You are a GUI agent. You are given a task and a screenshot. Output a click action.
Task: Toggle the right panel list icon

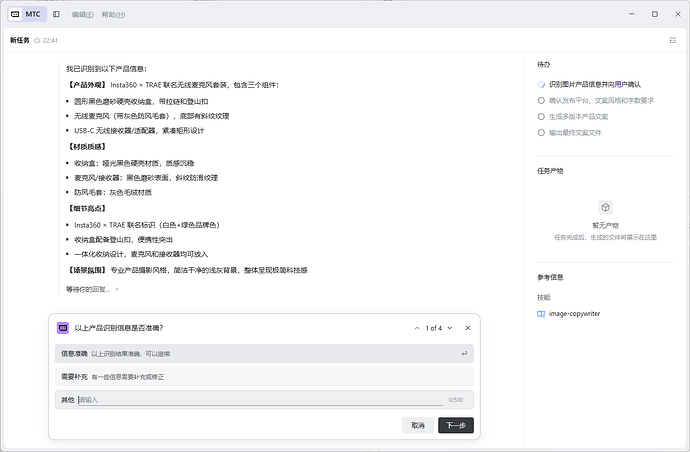(673, 40)
